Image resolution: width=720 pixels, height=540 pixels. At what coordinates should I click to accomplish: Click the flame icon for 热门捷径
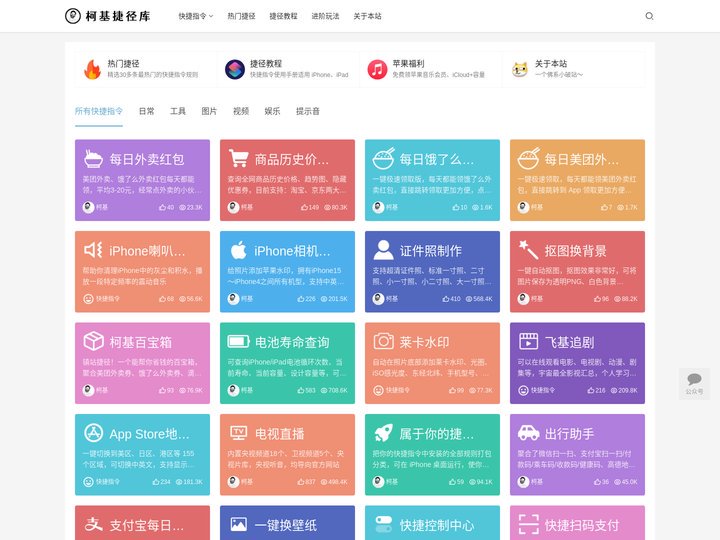(x=92, y=69)
